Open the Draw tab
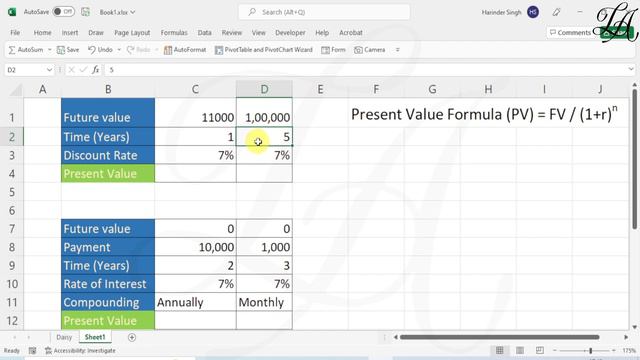Screen dimensions: 640x360 pos(96,33)
